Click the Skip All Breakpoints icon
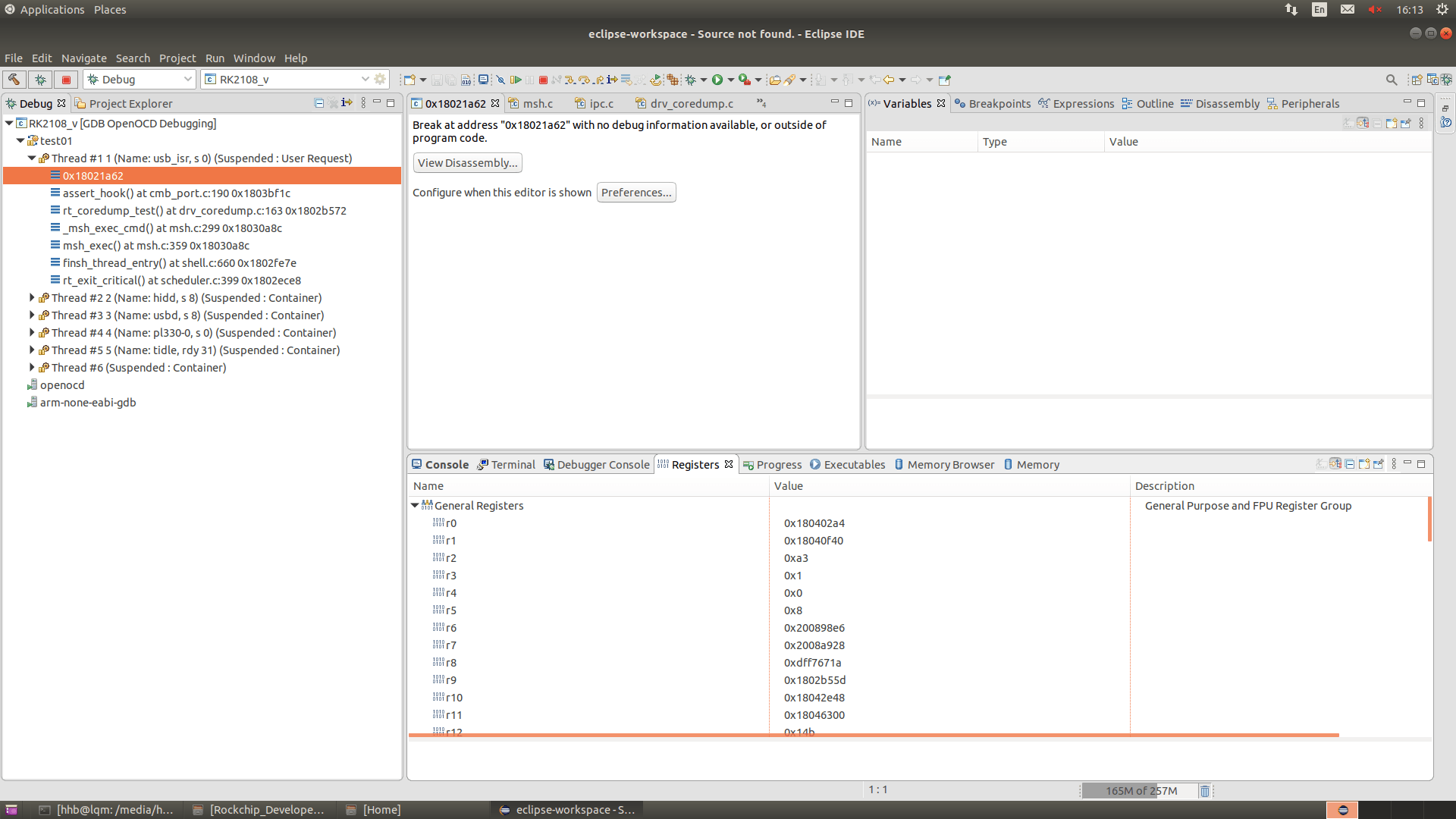1456x819 pixels. pos(500,80)
